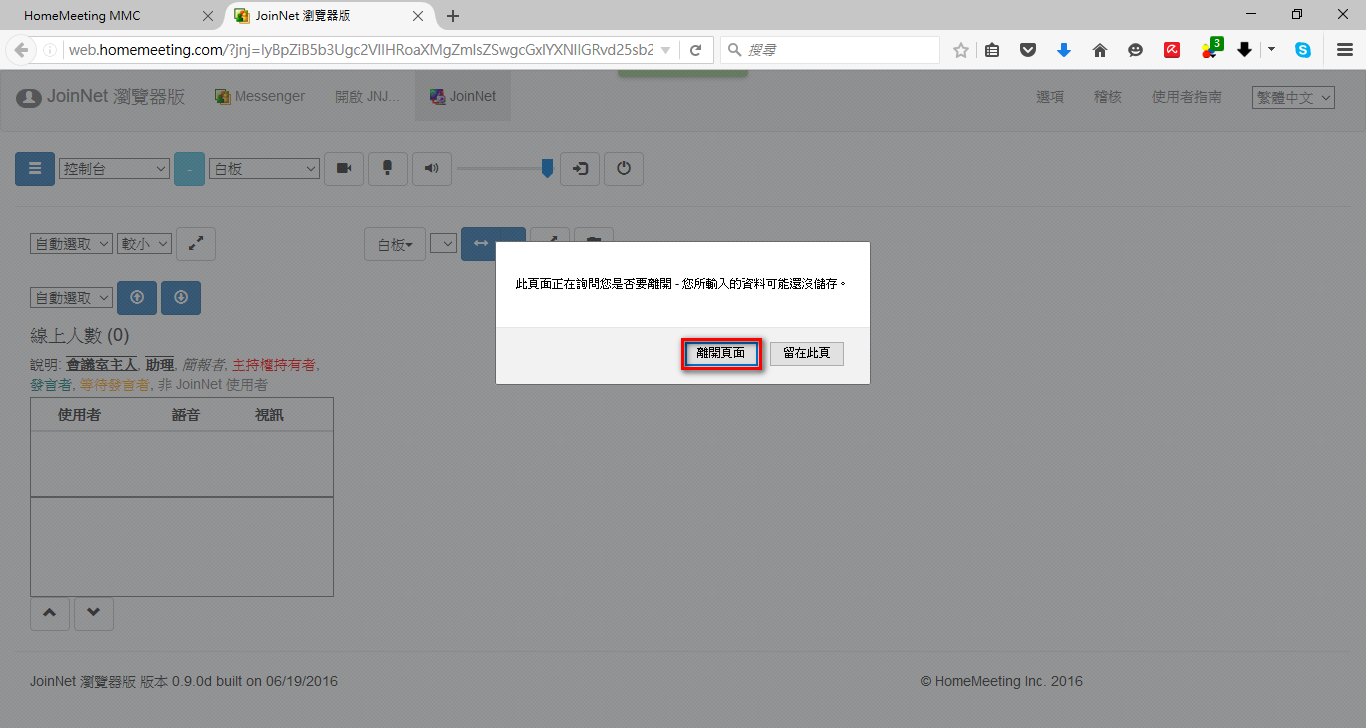Click the red Avira extension icon
This screenshot has height=728, width=1366.
(1172, 50)
